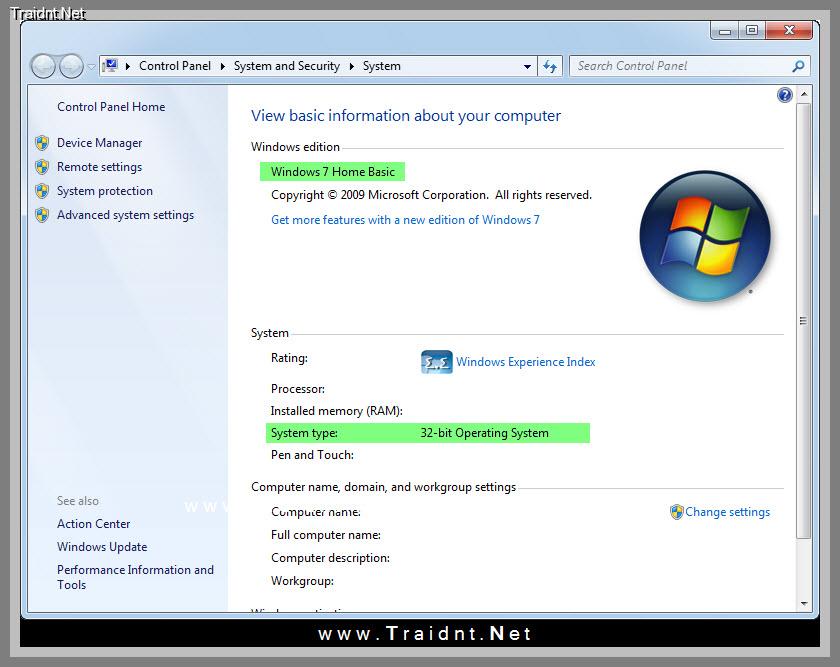The height and width of the screenshot is (667, 840).
Task: Open Windows Update from See also
Action: tap(102, 547)
